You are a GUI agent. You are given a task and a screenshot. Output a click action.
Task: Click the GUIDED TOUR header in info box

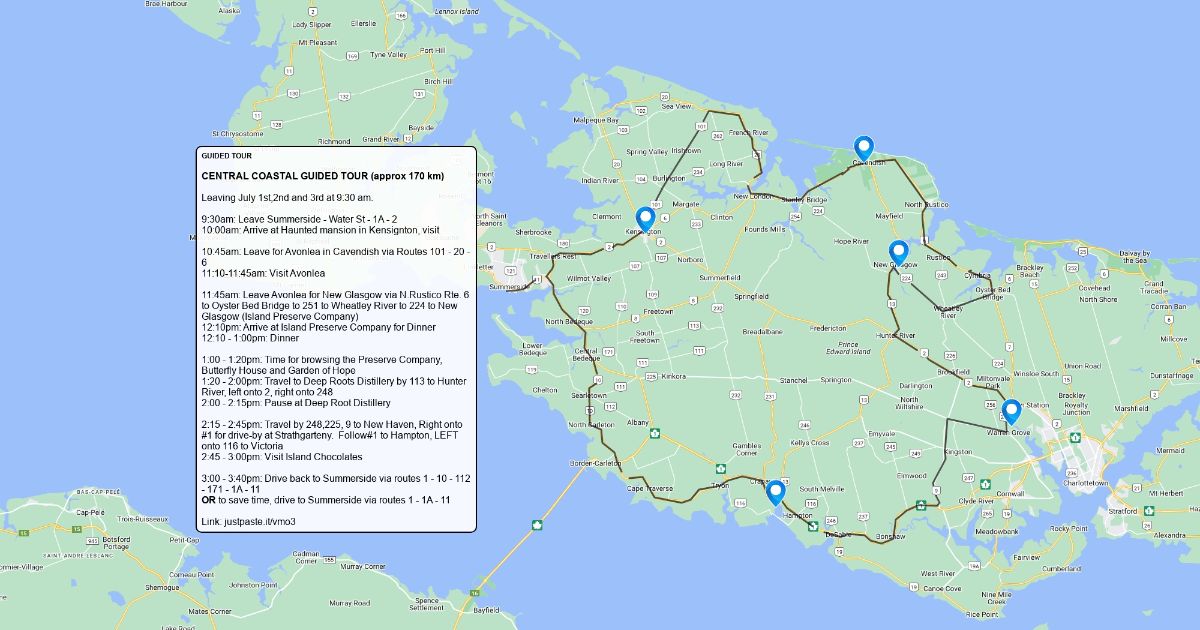click(226, 156)
